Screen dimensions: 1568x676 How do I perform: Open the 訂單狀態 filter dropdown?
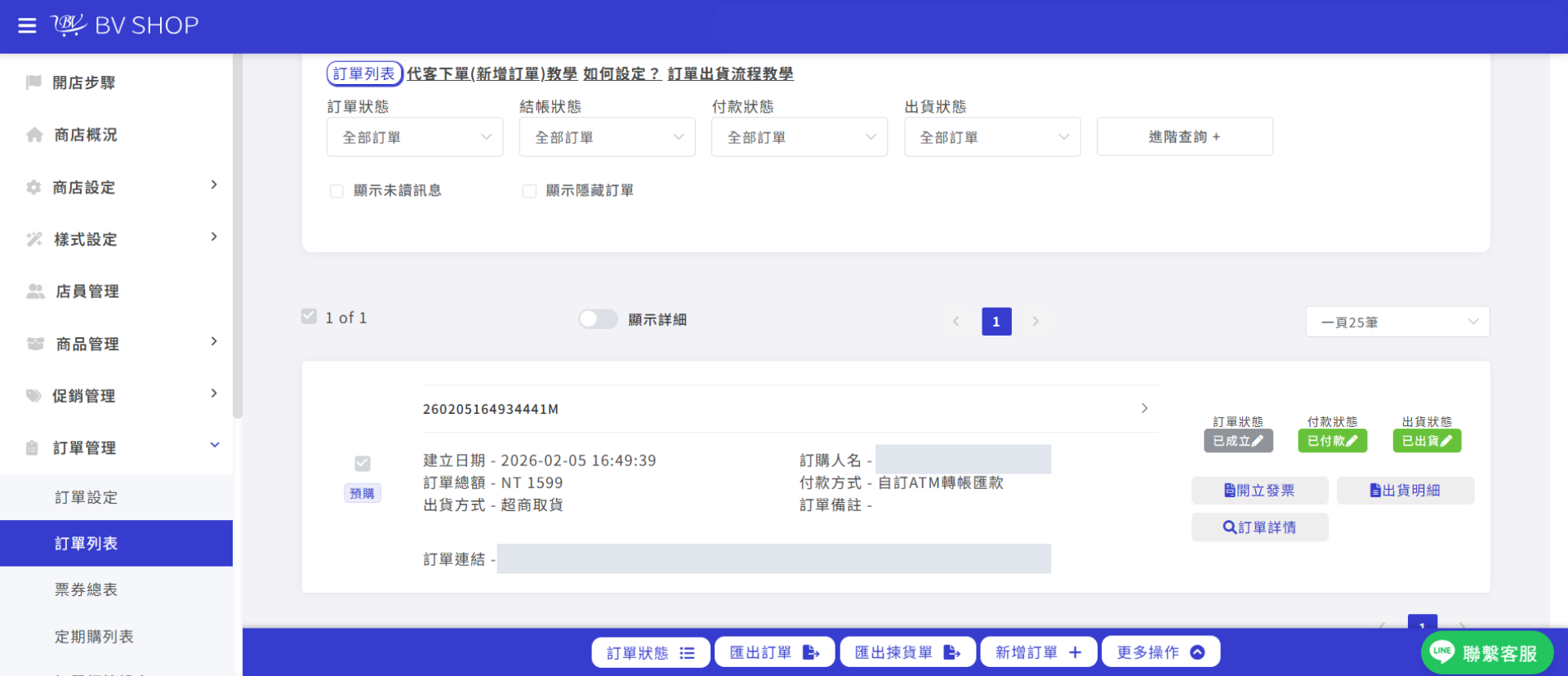[x=415, y=137]
